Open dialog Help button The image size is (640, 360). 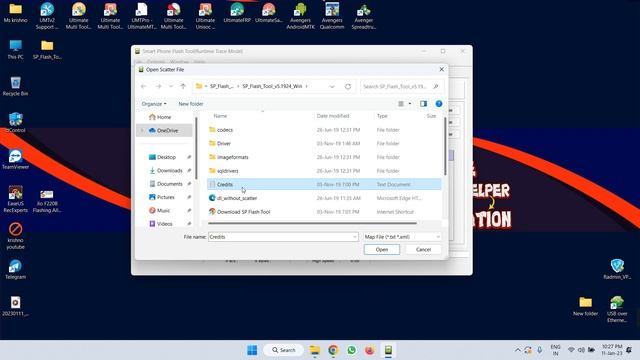[439, 104]
